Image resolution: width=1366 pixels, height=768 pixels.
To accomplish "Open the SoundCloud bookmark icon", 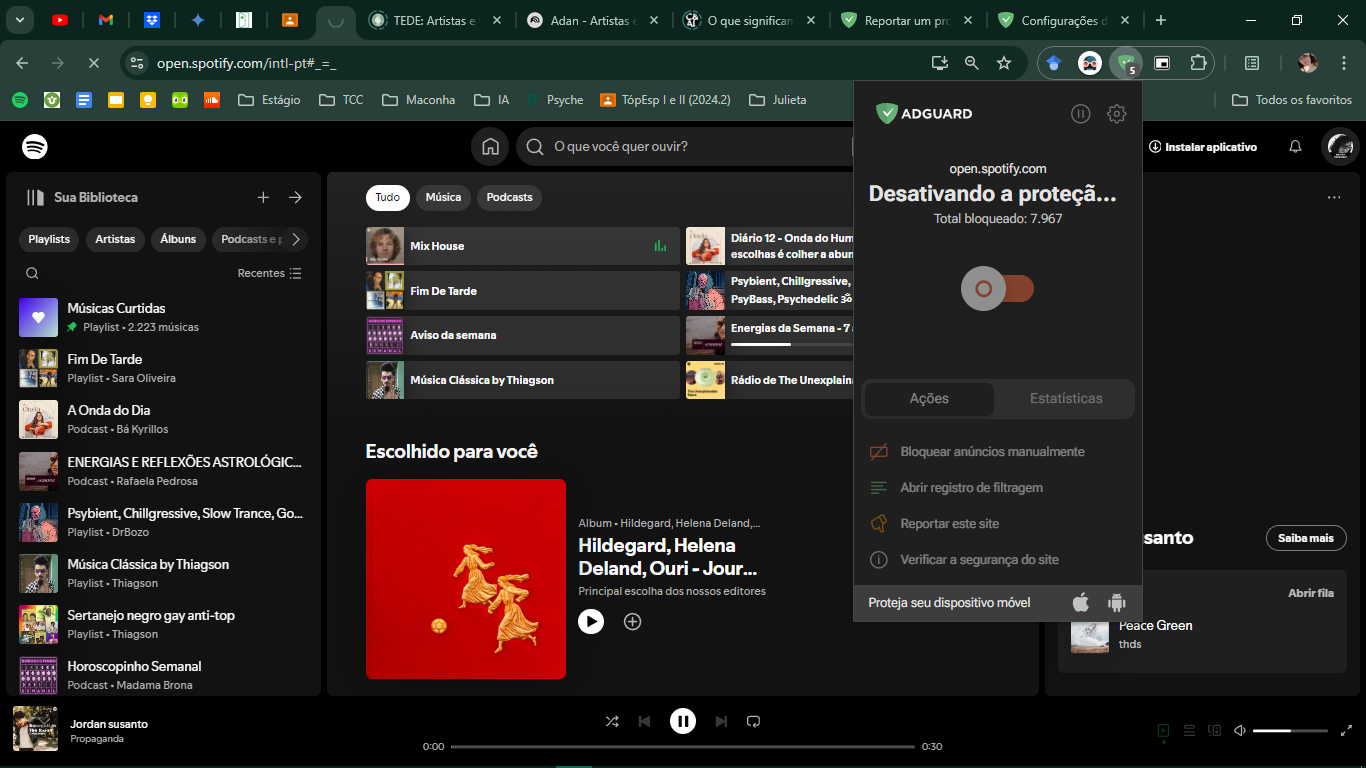I will pyautogui.click(x=211, y=100).
